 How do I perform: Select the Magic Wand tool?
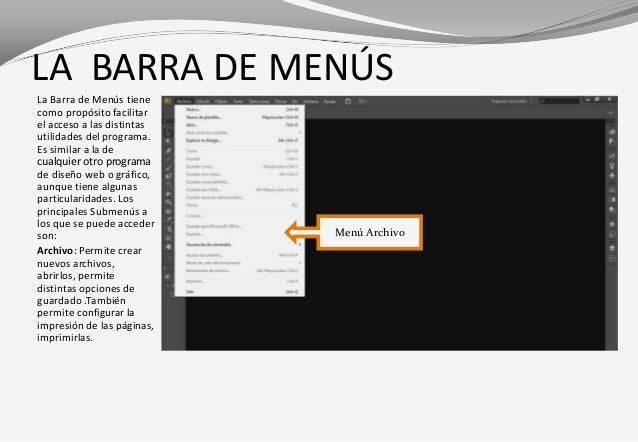point(168,141)
